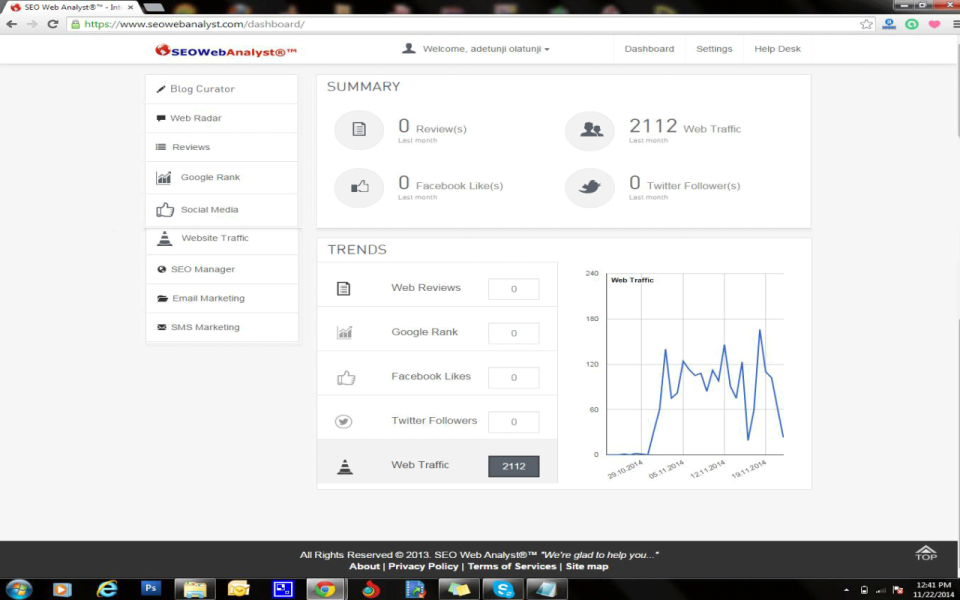Click the Email Marketing envelope icon
The width and height of the screenshot is (960, 600).
click(161, 298)
